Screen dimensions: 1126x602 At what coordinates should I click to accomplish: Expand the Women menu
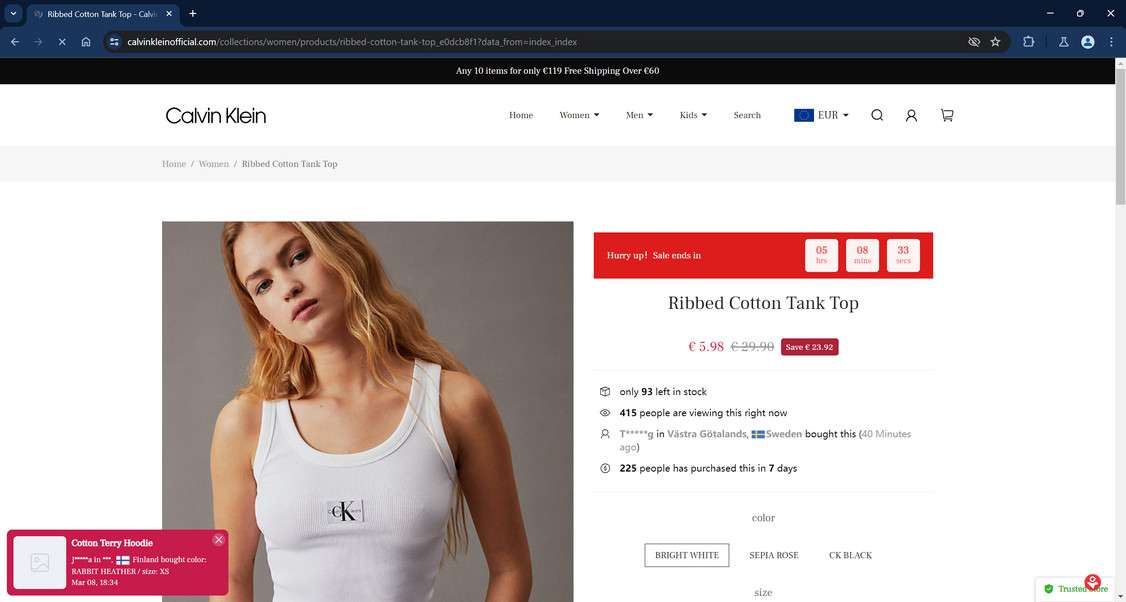coord(579,115)
